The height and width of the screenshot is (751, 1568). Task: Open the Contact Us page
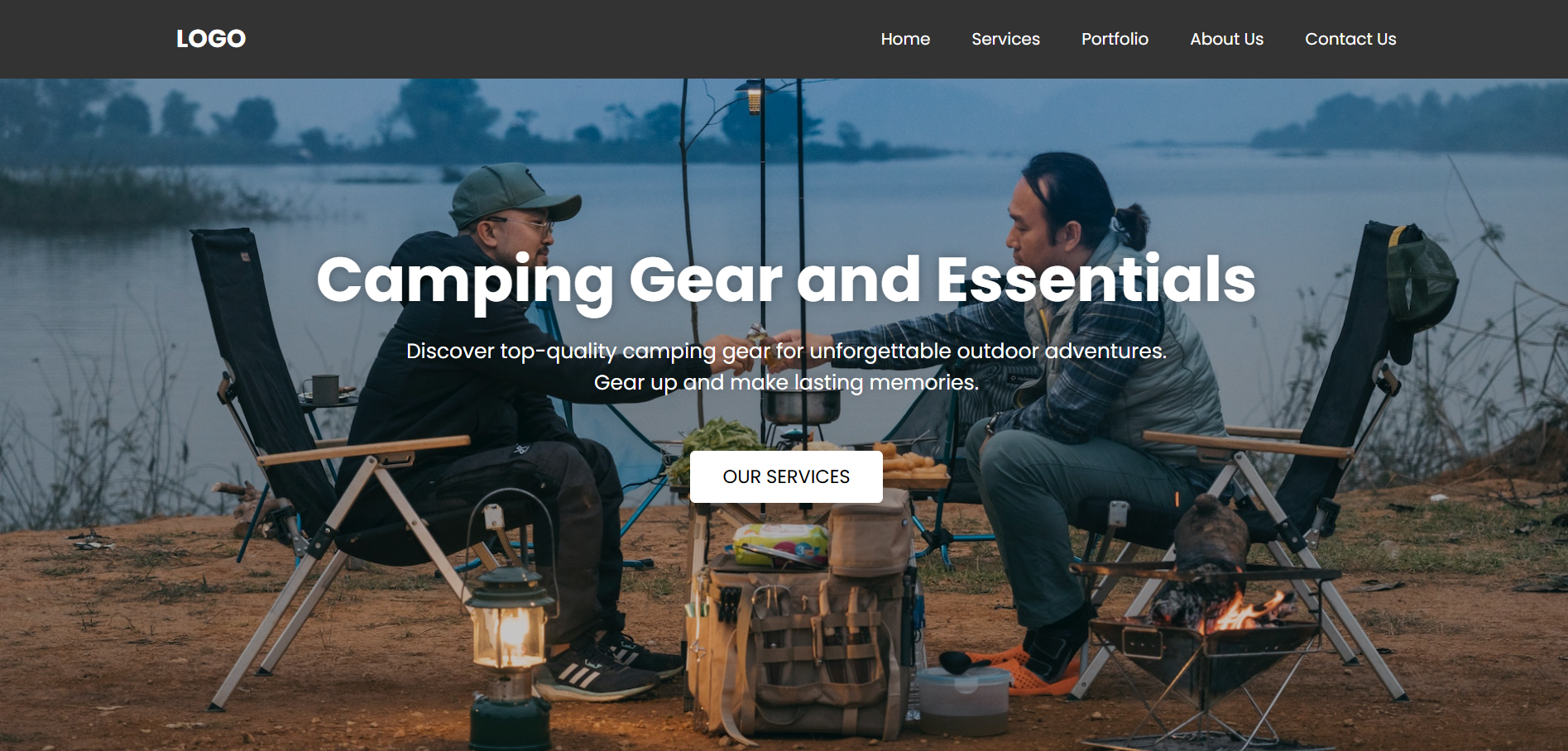click(x=1350, y=39)
